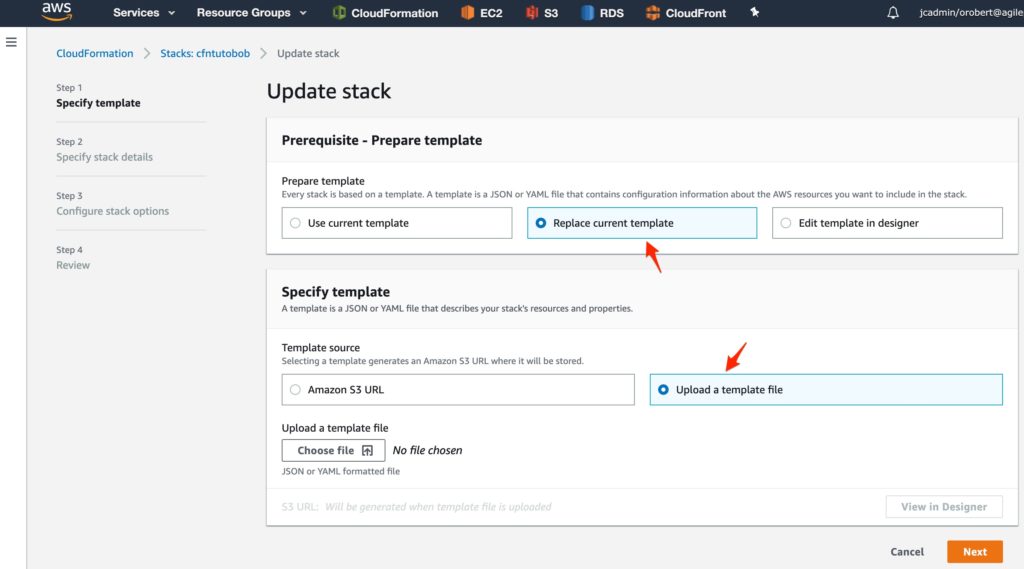Open the jcadmin account dropdown

click(x=970, y=12)
